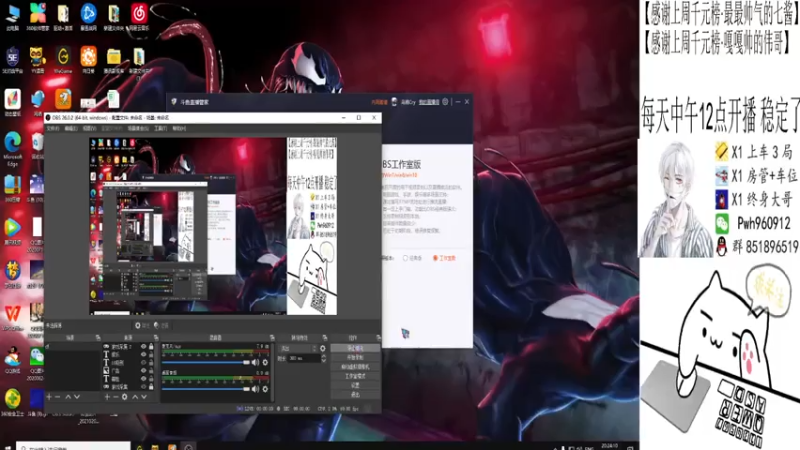The width and height of the screenshot is (800, 450).
Task: Open transition properties gear icon
Action: 322,348
